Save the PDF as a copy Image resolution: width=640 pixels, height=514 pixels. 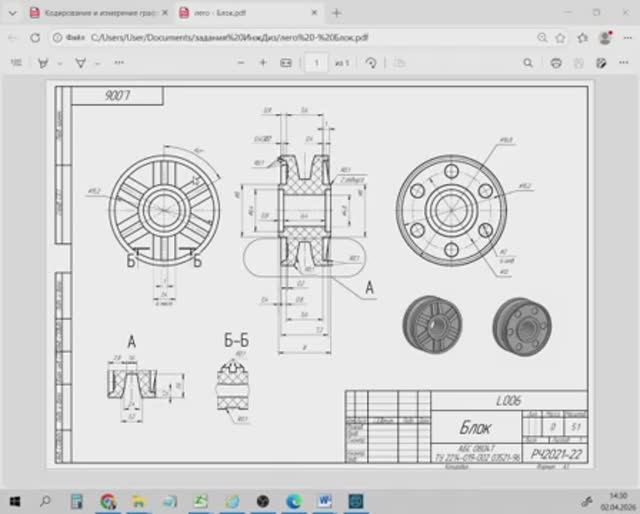601,63
